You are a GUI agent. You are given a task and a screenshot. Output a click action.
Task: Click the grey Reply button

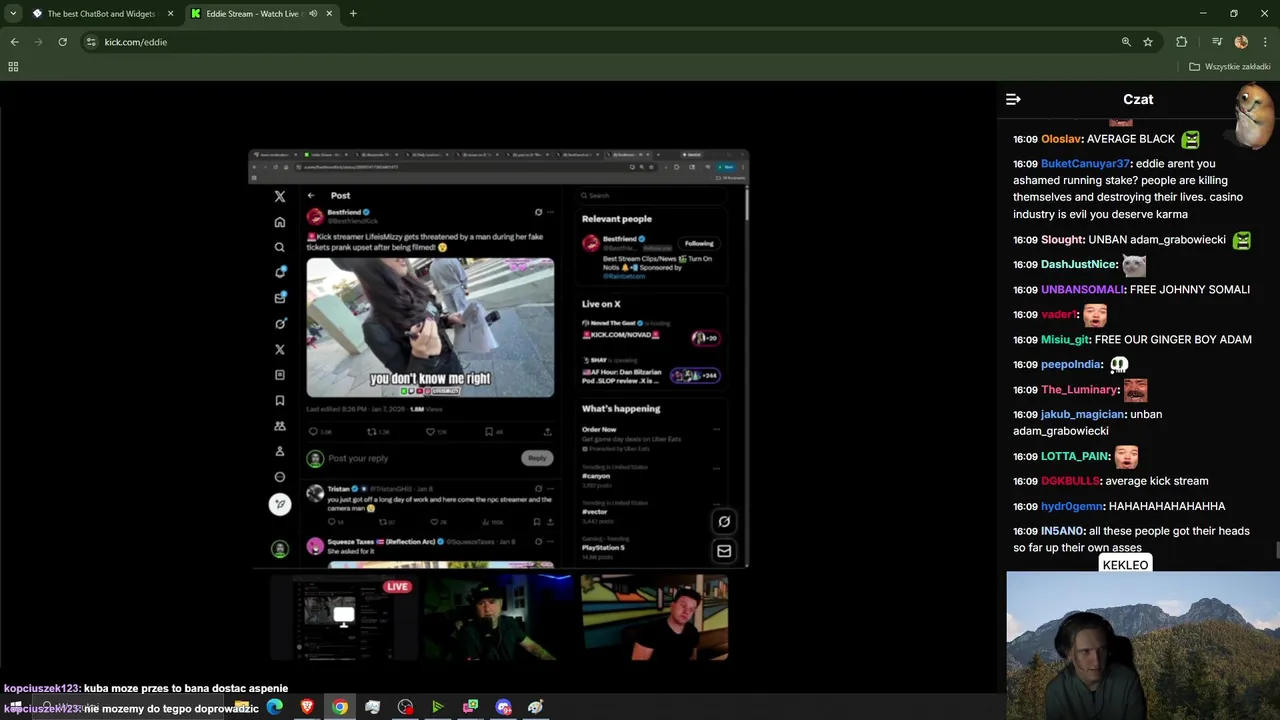[x=537, y=458]
